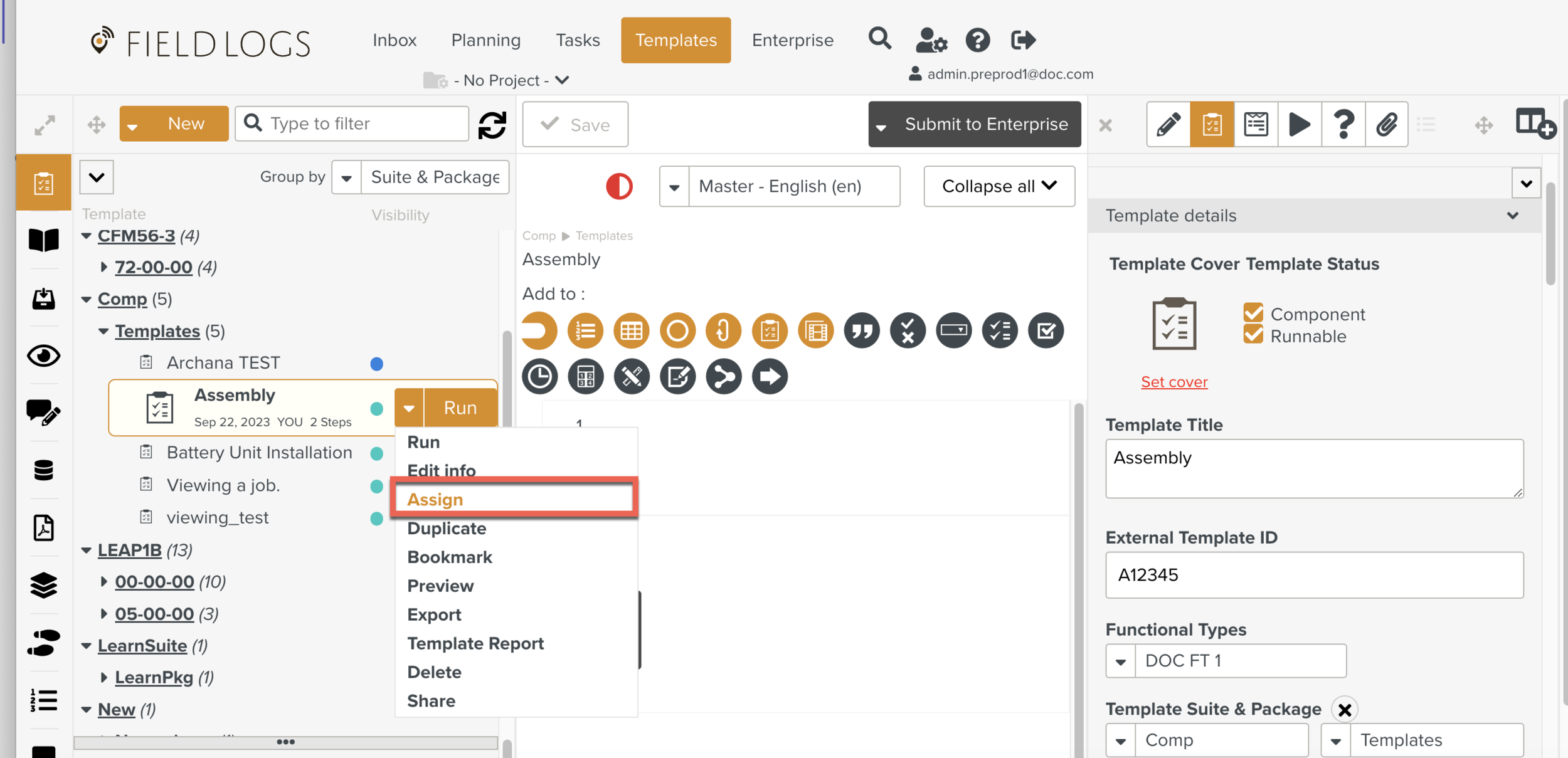Screen dimensions: 1568x758
Task: Click the logout arrow icon
Action: pyautogui.click(x=1023, y=40)
